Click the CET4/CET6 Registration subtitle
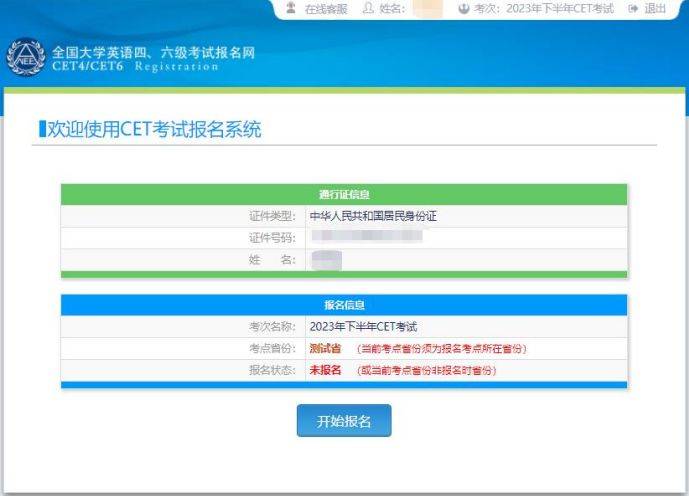This screenshot has width=689, height=496. pos(135,66)
